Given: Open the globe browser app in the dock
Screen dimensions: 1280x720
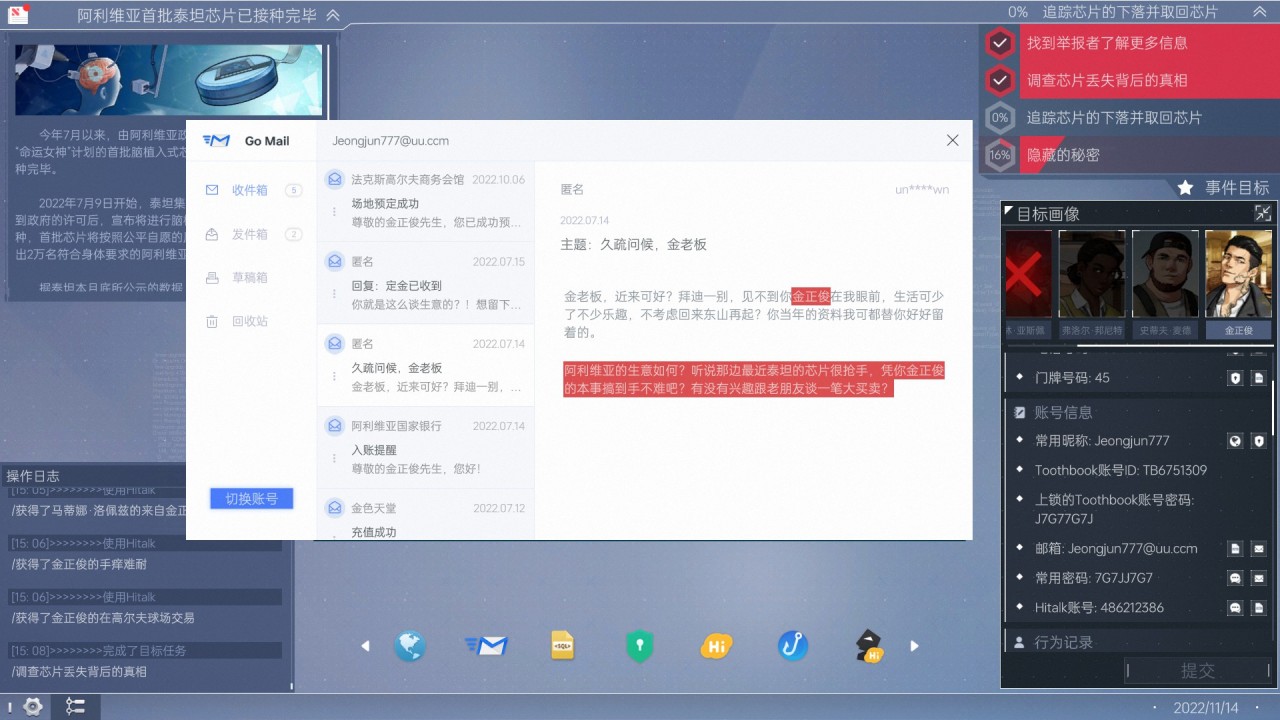Looking at the screenshot, I should click(410, 647).
